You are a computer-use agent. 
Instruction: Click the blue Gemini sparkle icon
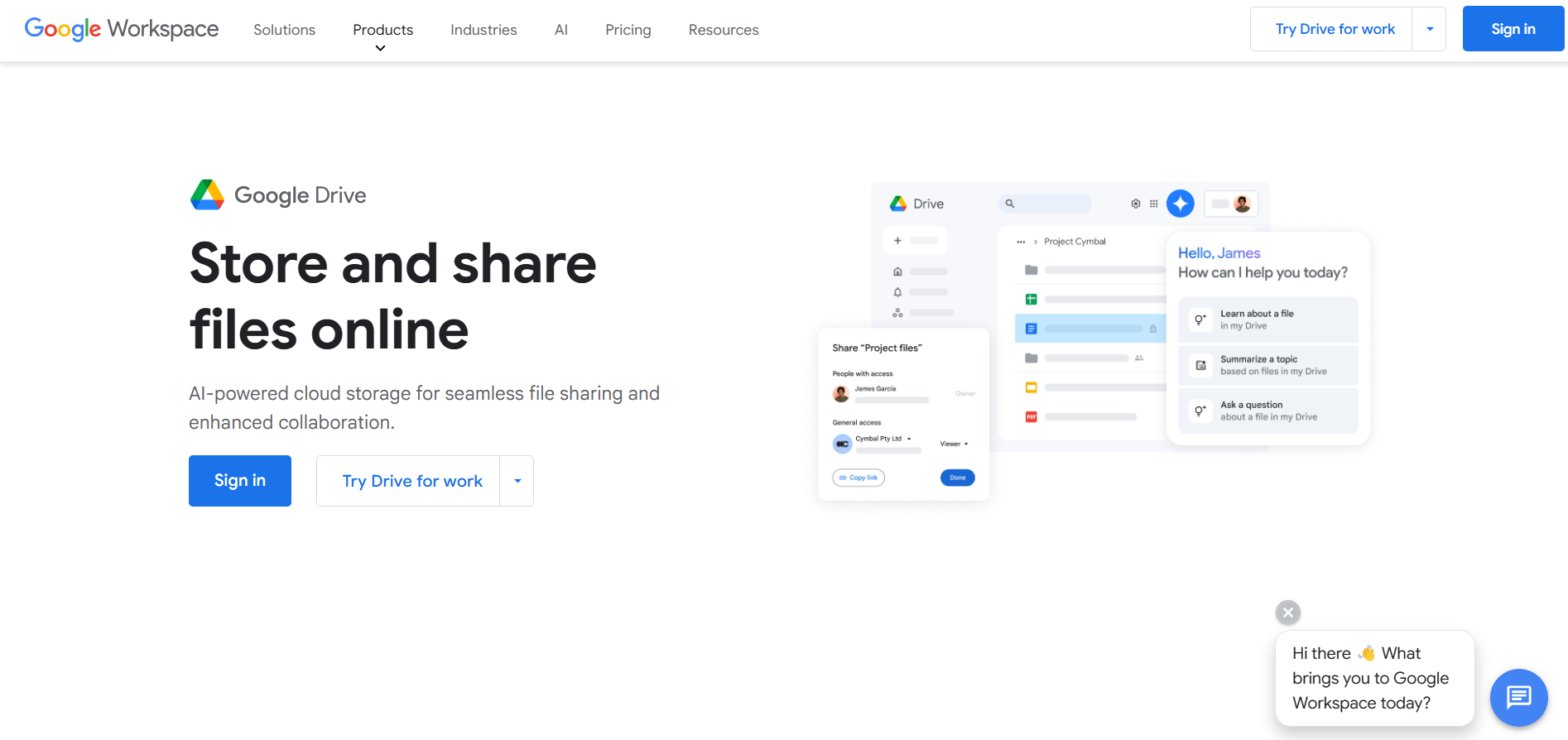click(x=1181, y=204)
